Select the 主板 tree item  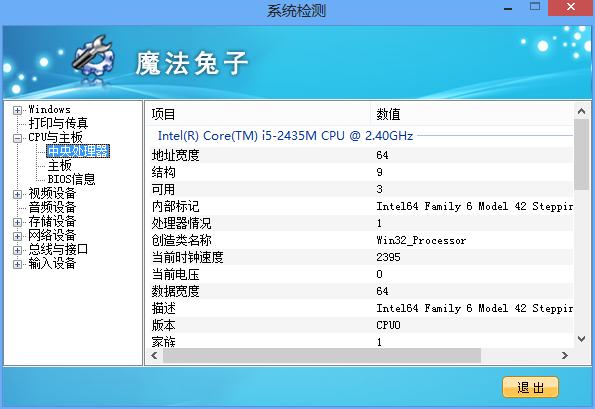tap(60, 165)
